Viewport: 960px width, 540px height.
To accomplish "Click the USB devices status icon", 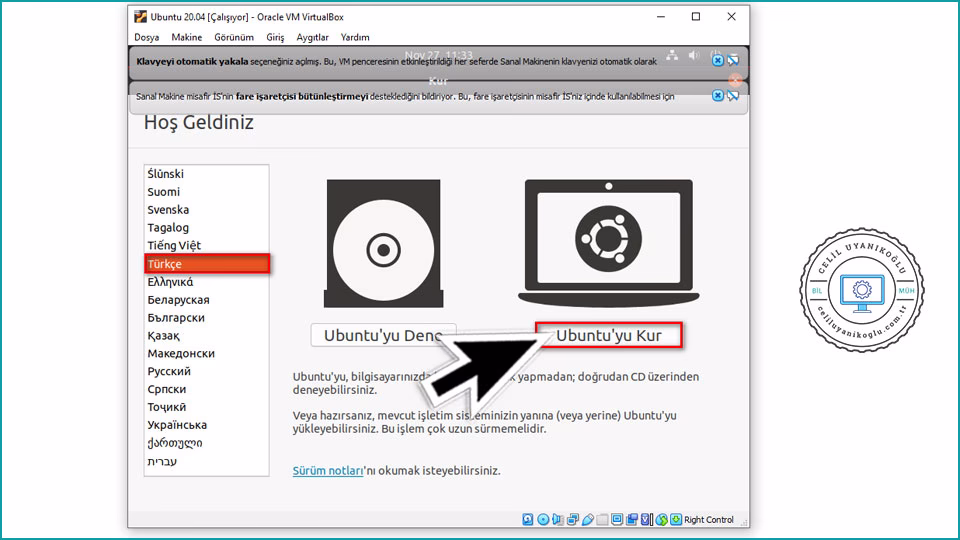I will click(x=588, y=519).
